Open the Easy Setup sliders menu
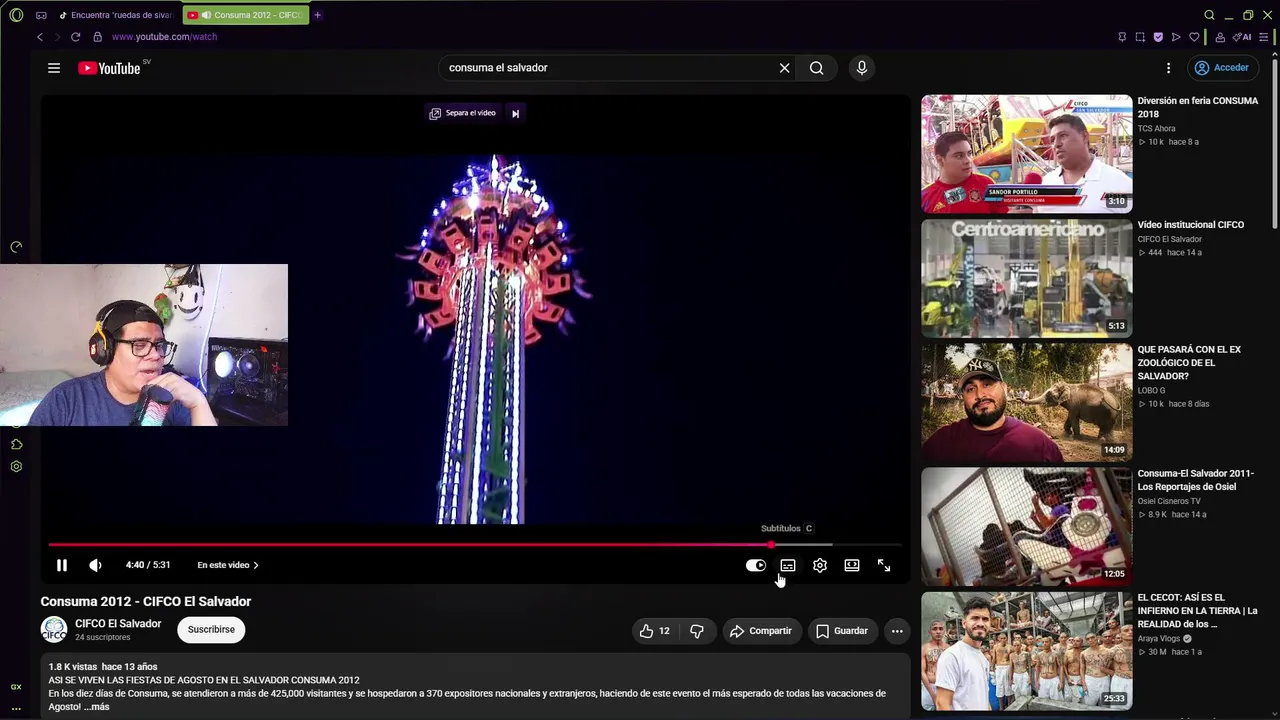The image size is (1280, 720). pos(1266,37)
